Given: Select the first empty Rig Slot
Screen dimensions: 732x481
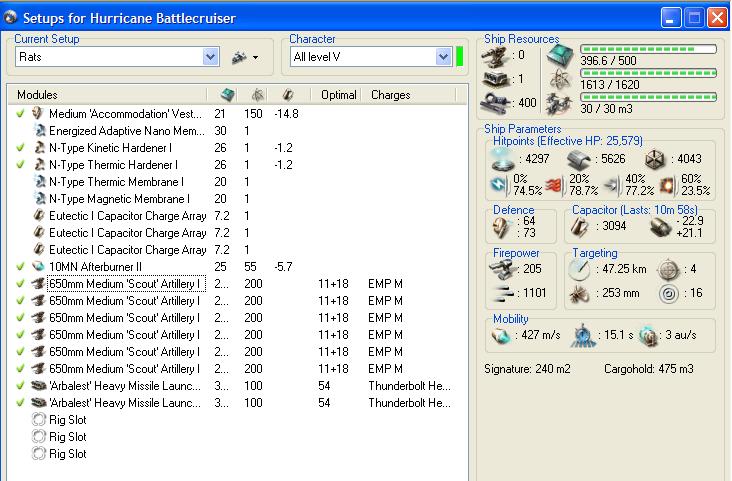Looking at the screenshot, I should point(67,420).
